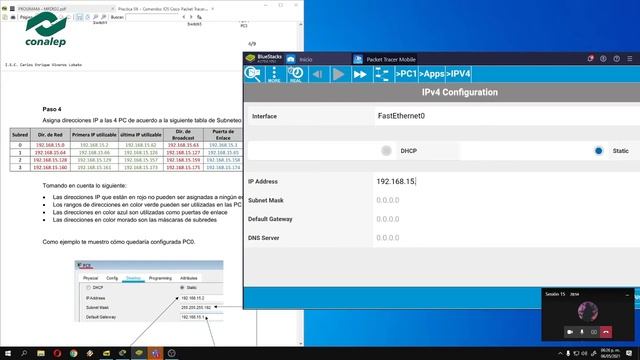
Task: Click the share screen icon in call window
Action: (594, 332)
